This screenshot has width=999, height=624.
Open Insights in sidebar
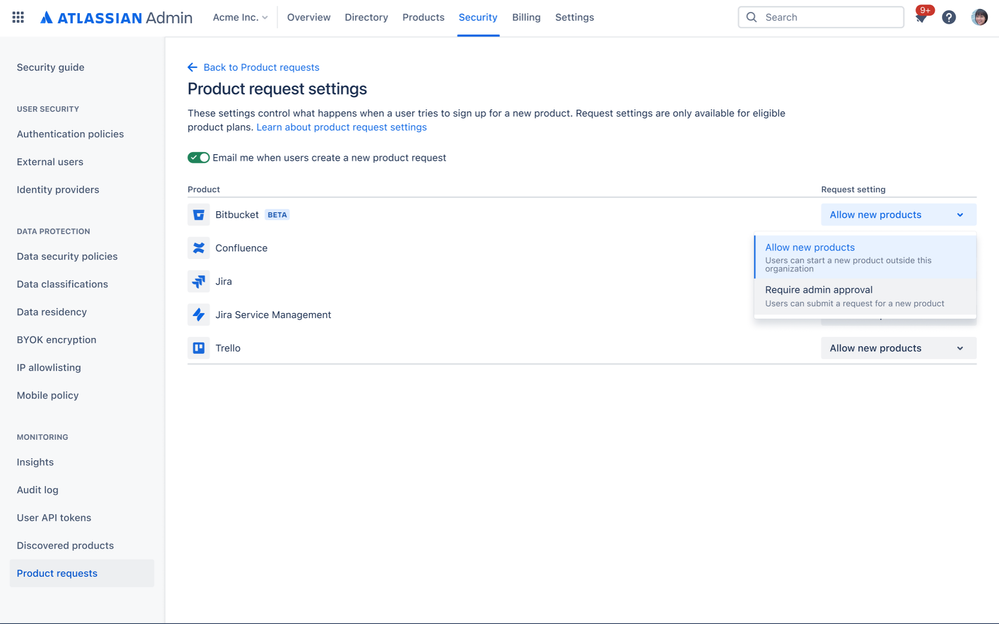[x=35, y=462]
